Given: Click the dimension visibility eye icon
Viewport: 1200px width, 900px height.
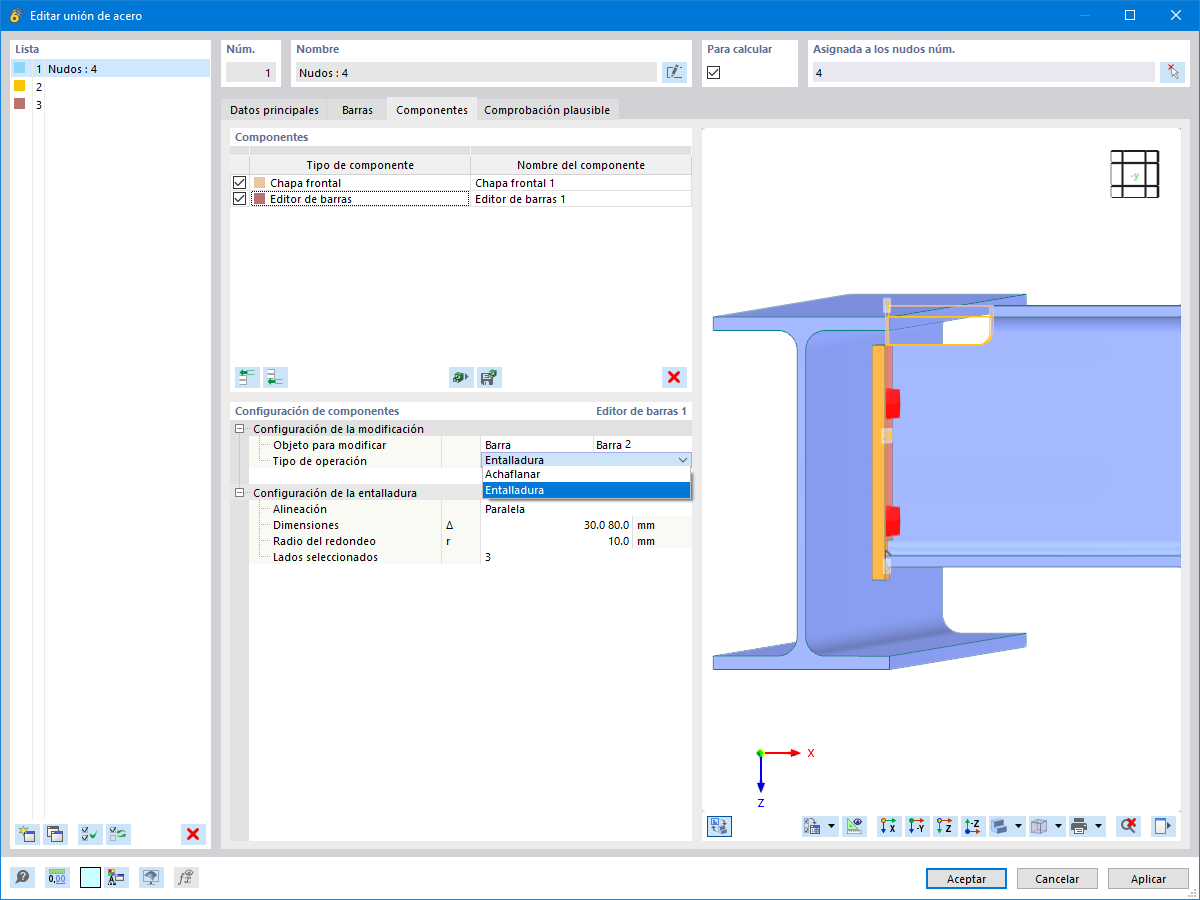Looking at the screenshot, I should coord(854,826).
